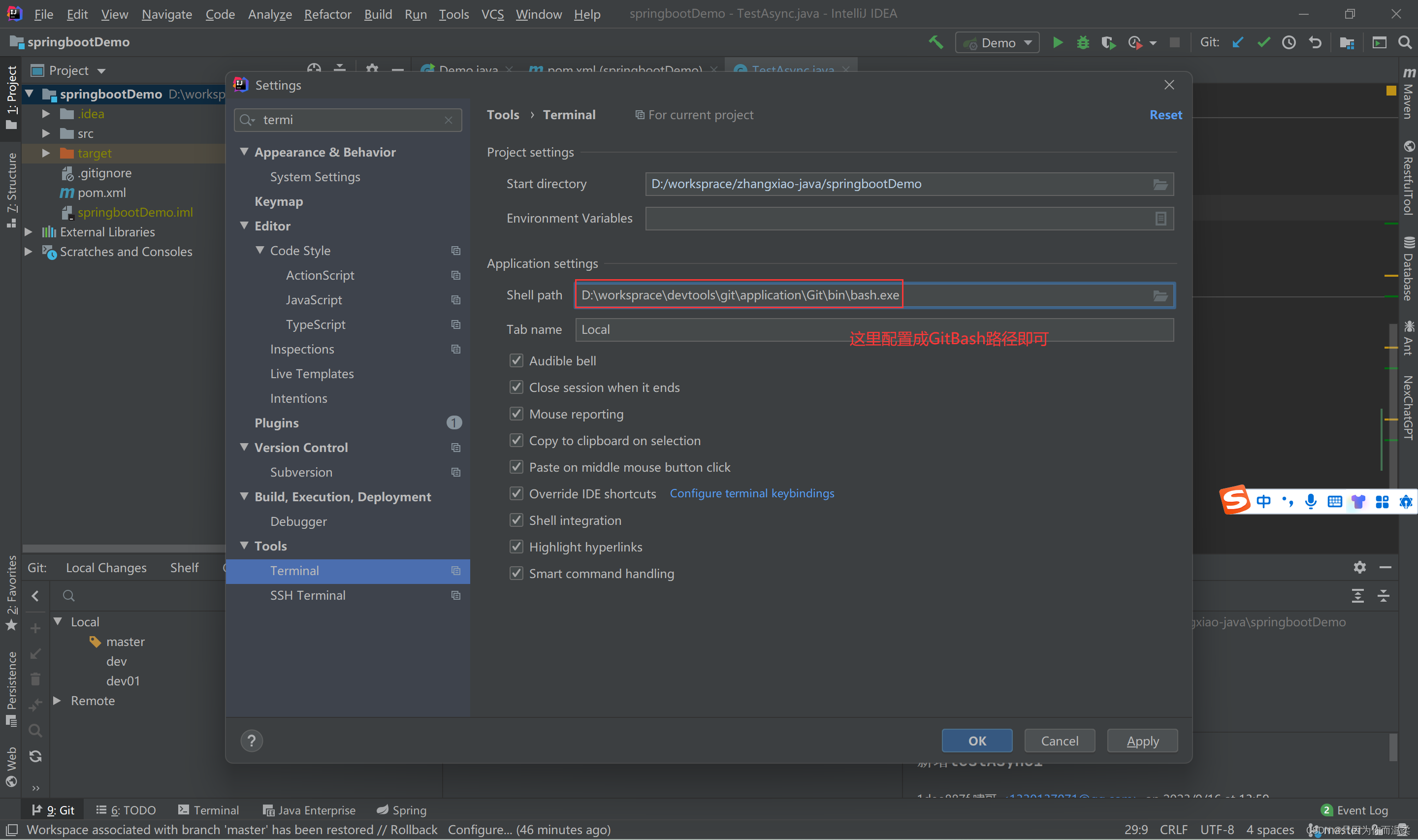This screenshot has width=1418, height=840.
Task: Collapse Code Style settings node
Action: tap(260, 250)
